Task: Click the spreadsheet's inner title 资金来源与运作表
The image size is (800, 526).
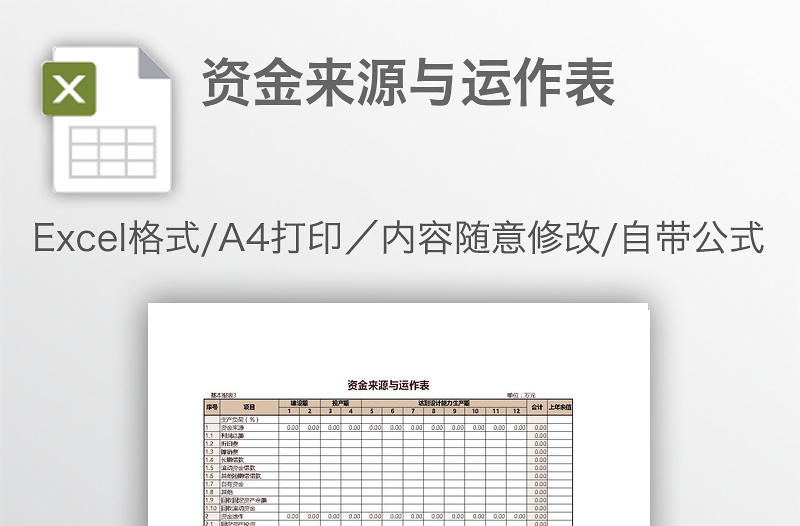Action: 388,385
